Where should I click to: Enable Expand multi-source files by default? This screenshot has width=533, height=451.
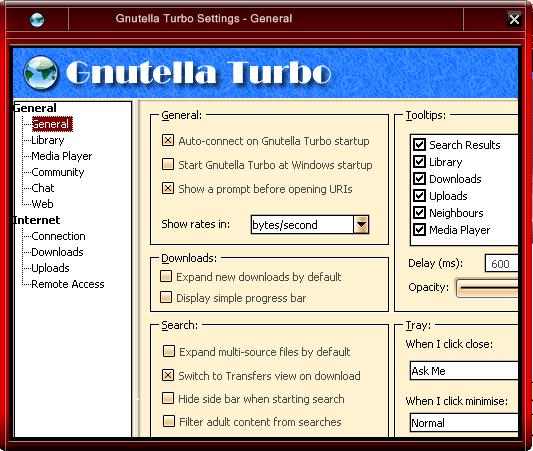point(169,351)
